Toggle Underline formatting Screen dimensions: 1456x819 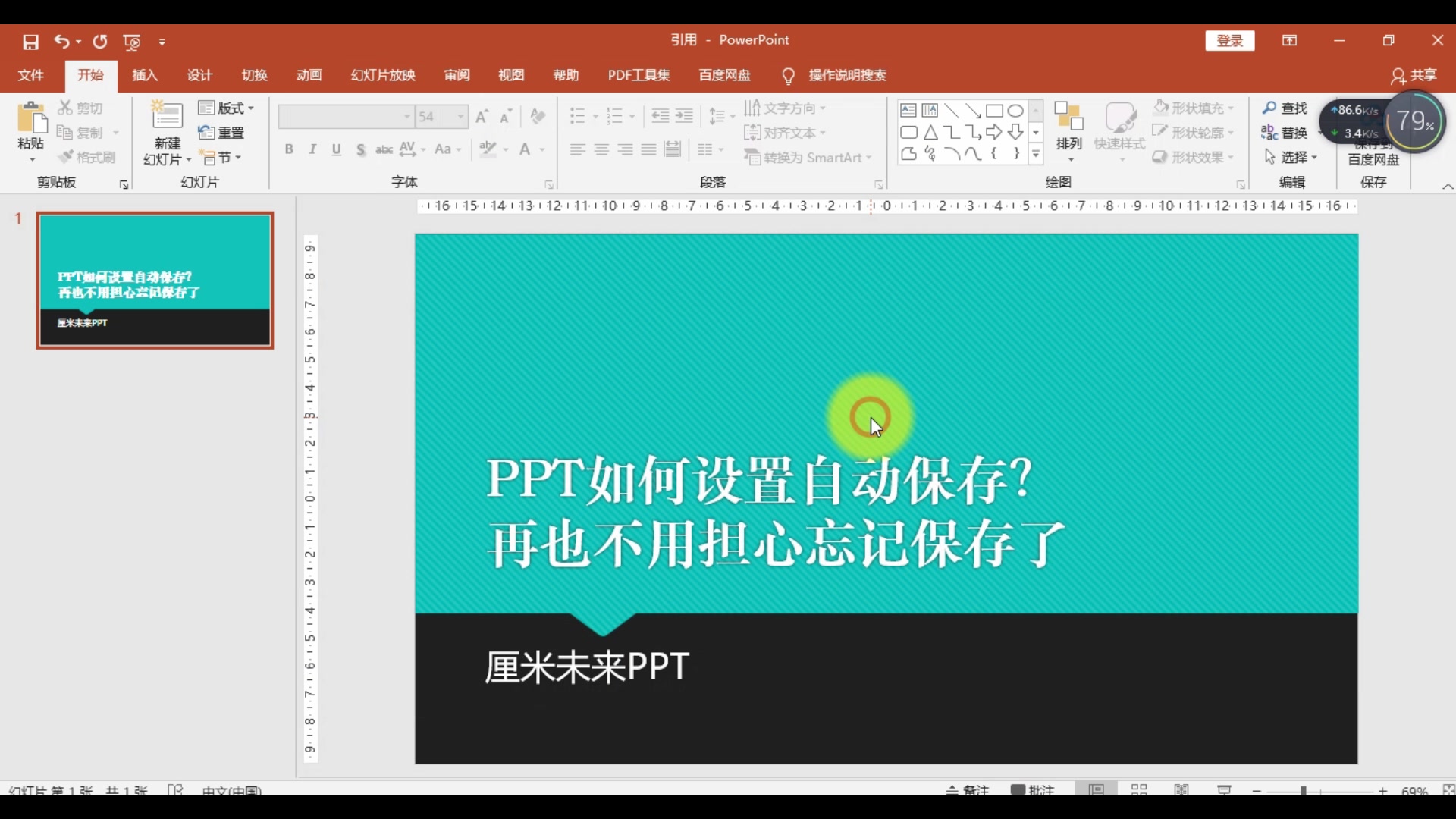(x=336, y=149)
